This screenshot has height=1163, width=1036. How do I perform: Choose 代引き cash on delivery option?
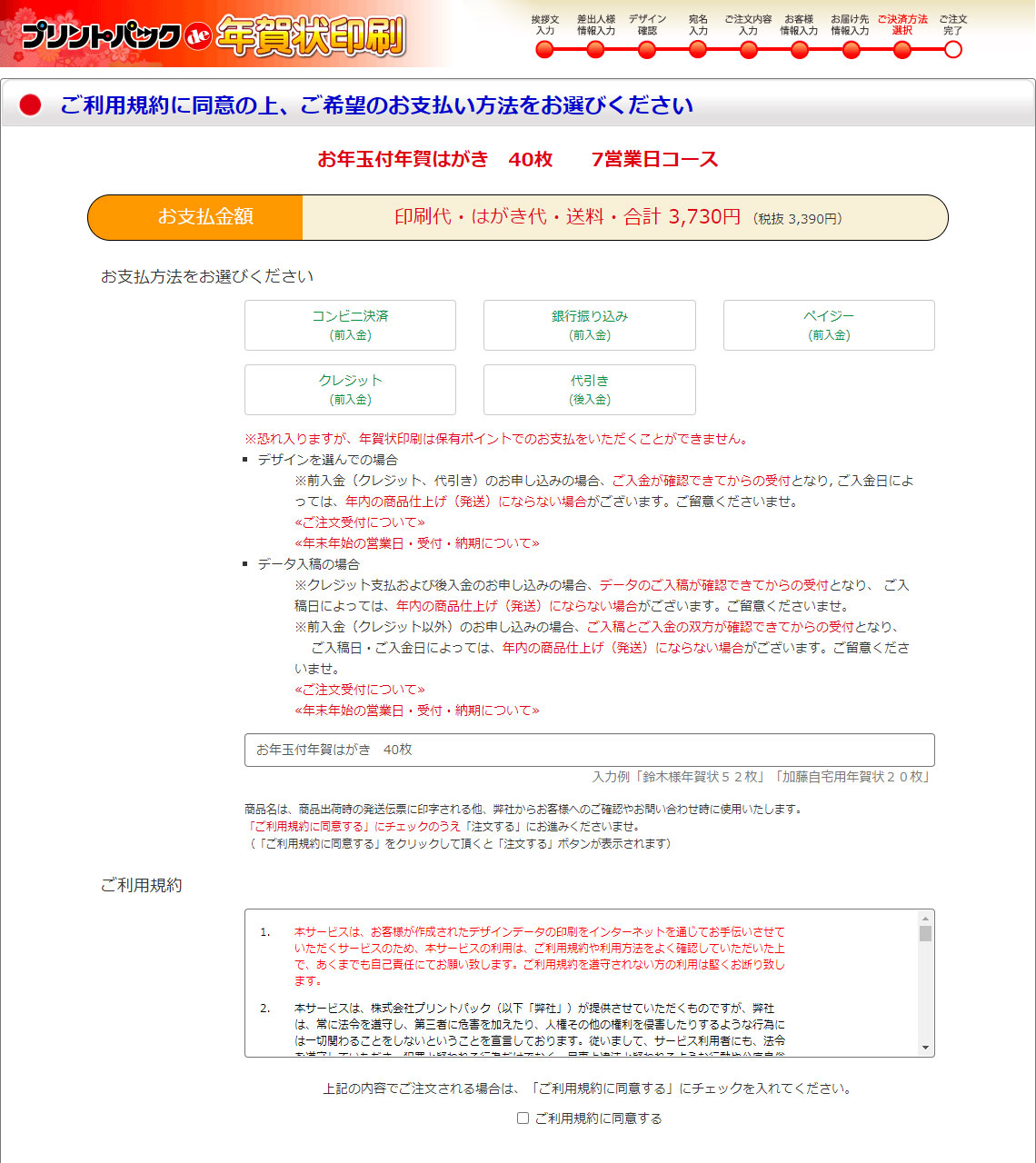pos(589,390)
